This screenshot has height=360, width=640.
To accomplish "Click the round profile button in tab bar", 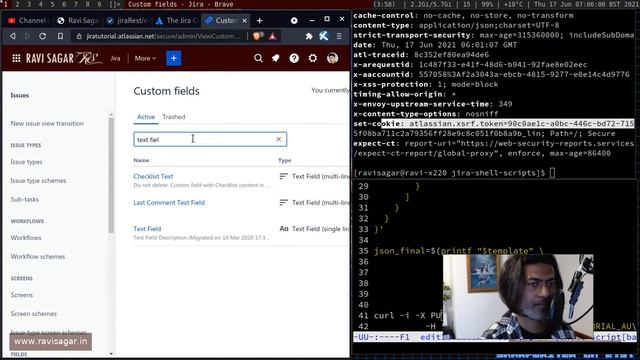I will (x=294, y=20).
